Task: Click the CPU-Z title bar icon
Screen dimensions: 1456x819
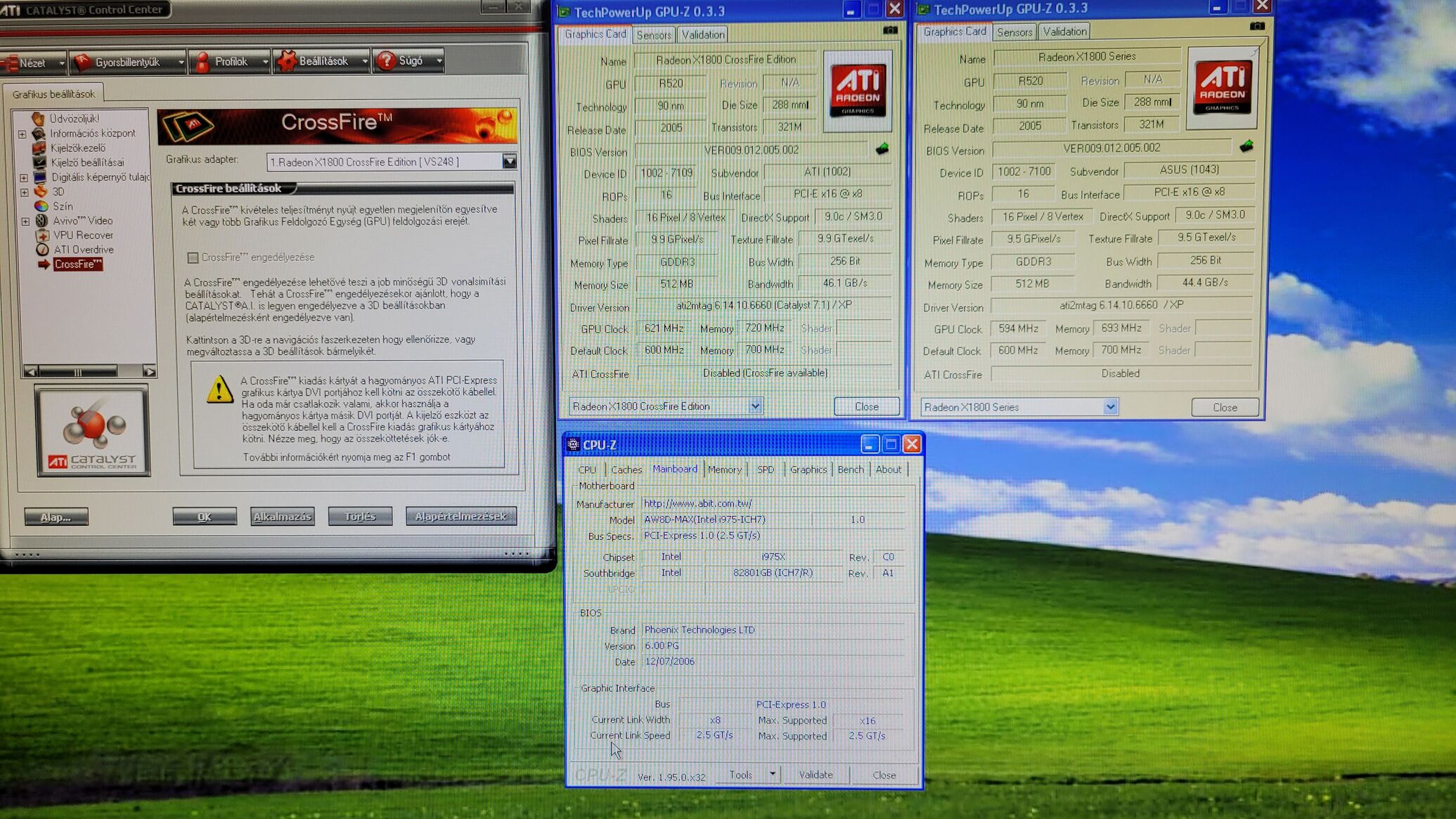Action: pyautogui.click(x=573, y=444)
